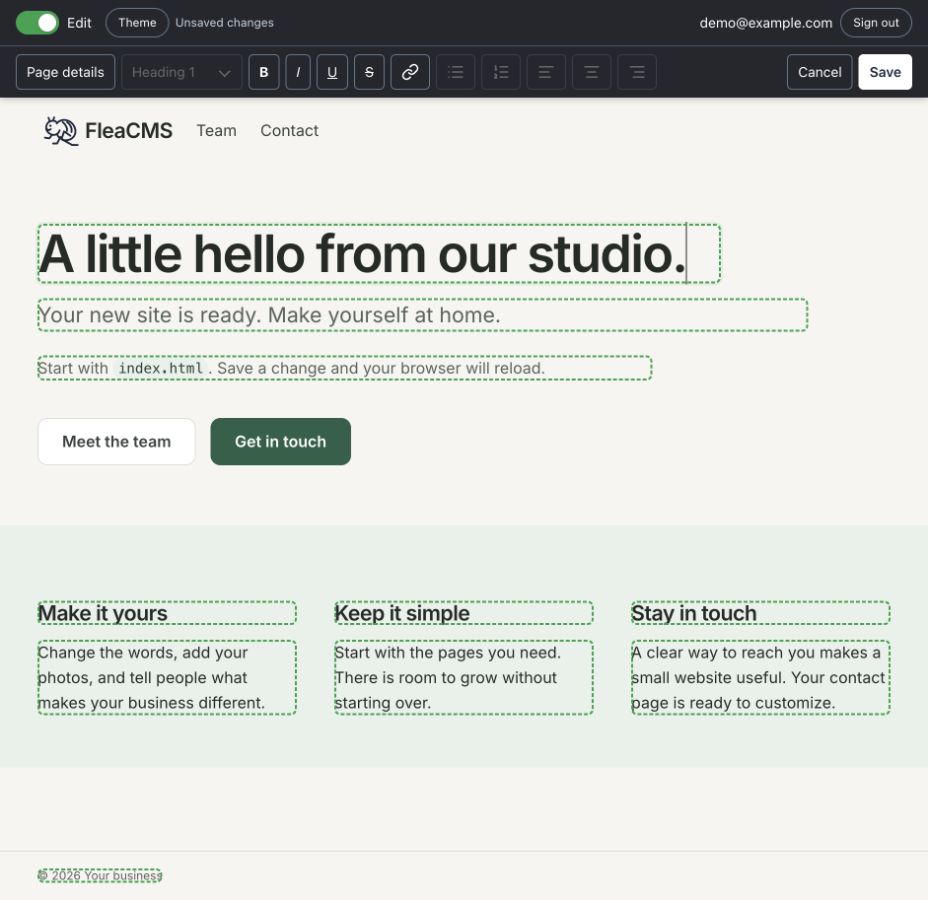
Task: Insert a link using chain icon
Action: (410, 72)
